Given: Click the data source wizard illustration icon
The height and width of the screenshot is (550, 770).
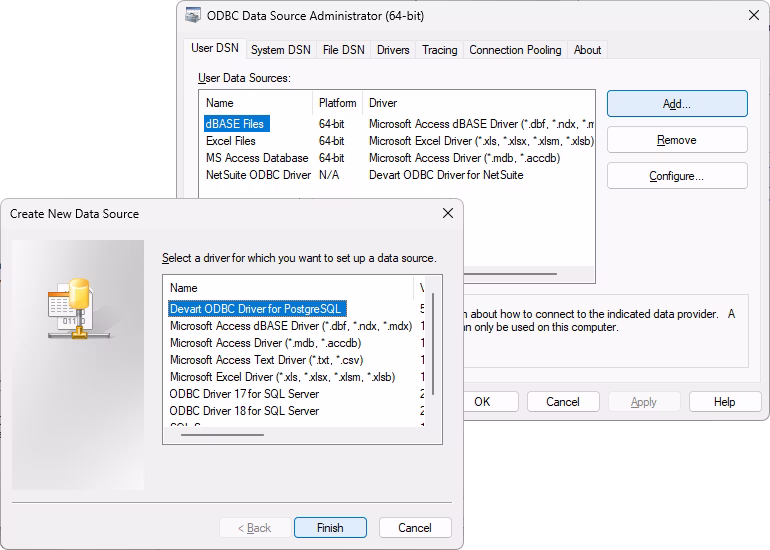Looking at the screenshot, I should (x=79, y=308).
